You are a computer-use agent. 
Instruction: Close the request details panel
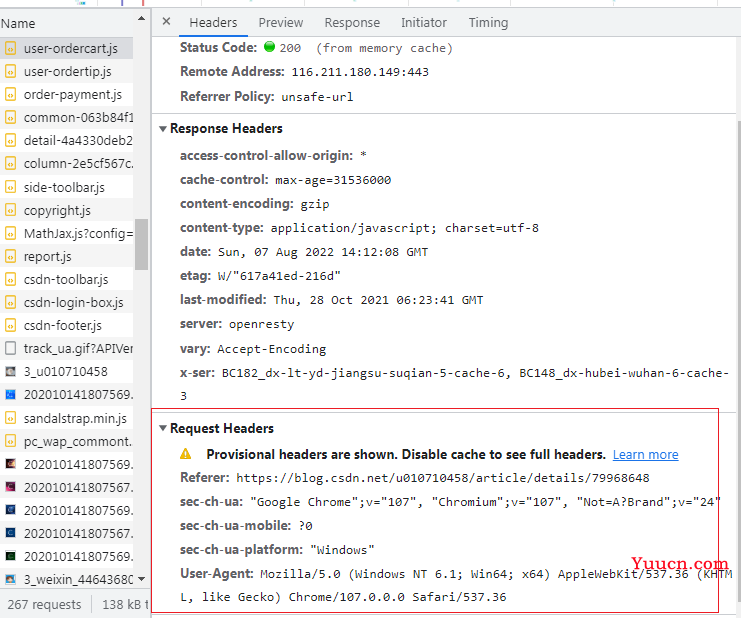coord(166,21)
